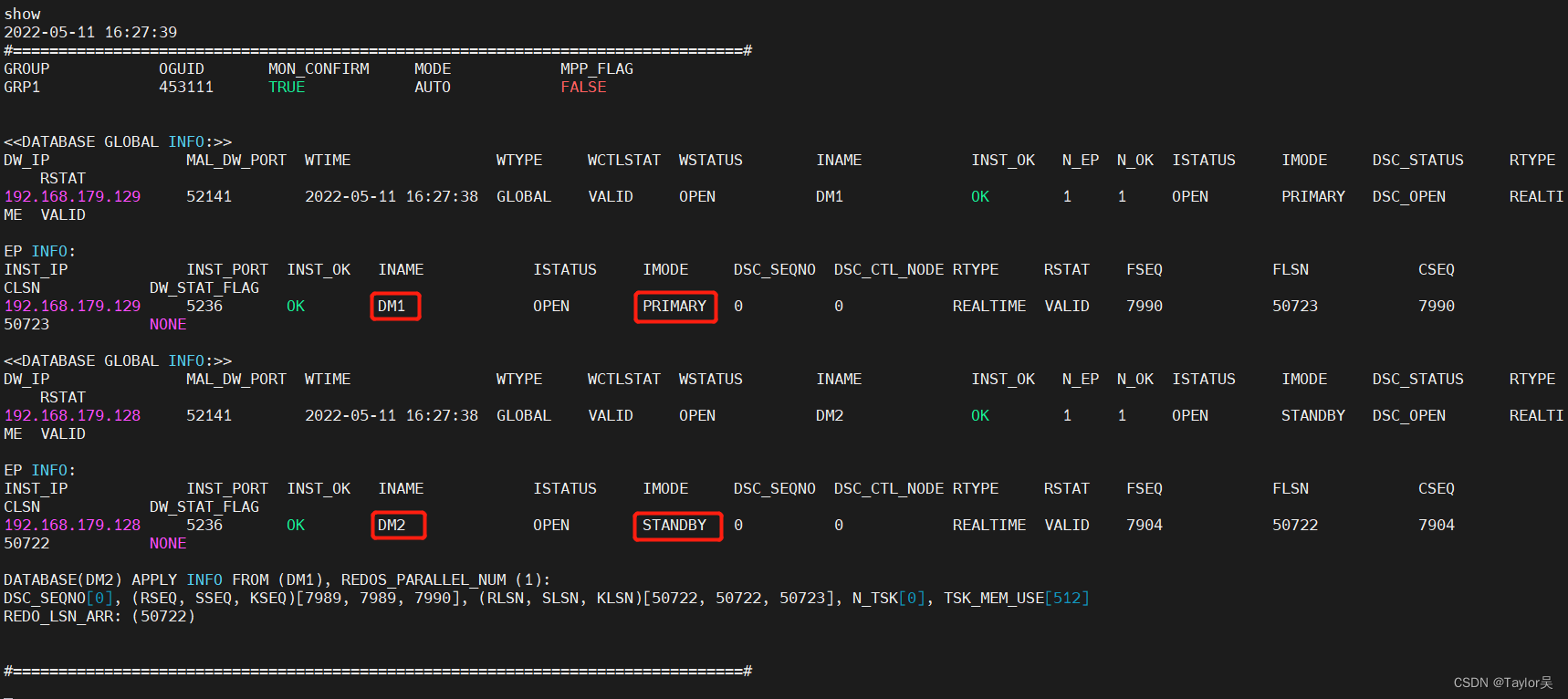Click REALTIME RTYPE in DM1 EP row
Image resolution: width=1568 pixels, height=699 pixels.
(989, 307)
